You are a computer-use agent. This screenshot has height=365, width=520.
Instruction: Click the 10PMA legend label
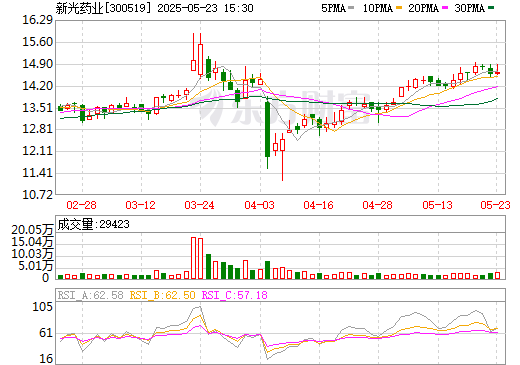377,8
